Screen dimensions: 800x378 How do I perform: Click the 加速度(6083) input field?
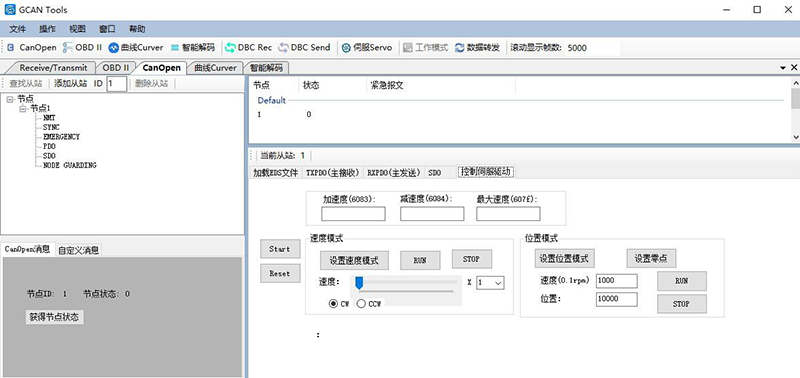[353, 214]
